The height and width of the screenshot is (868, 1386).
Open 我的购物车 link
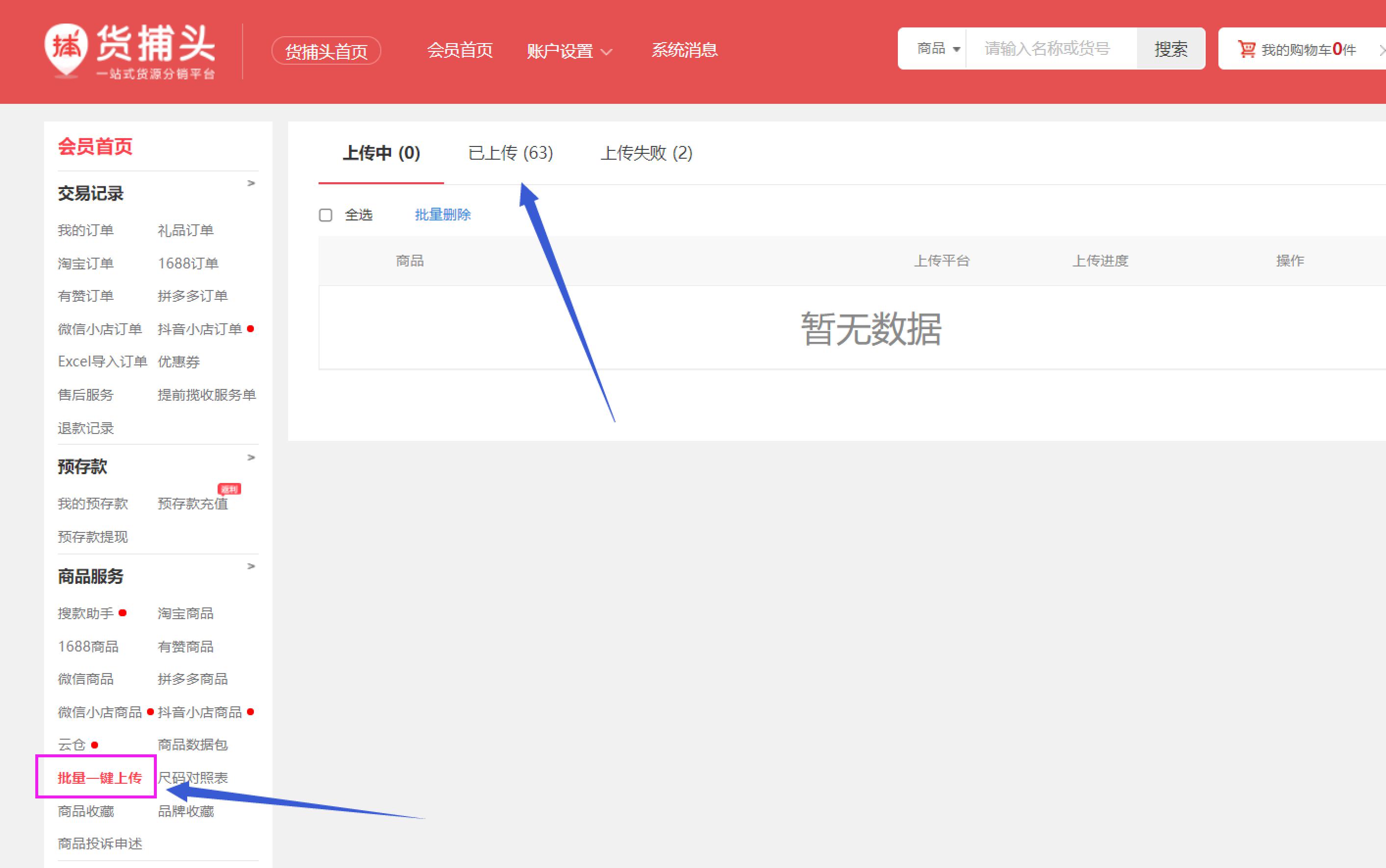tap(1309, 50)
